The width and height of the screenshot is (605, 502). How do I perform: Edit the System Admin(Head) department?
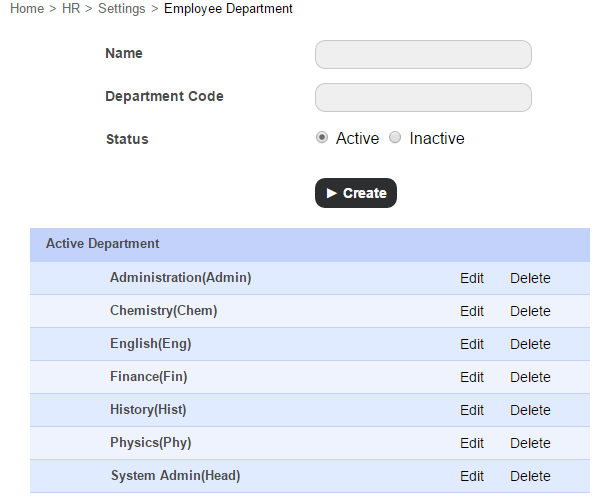point(472,476)
